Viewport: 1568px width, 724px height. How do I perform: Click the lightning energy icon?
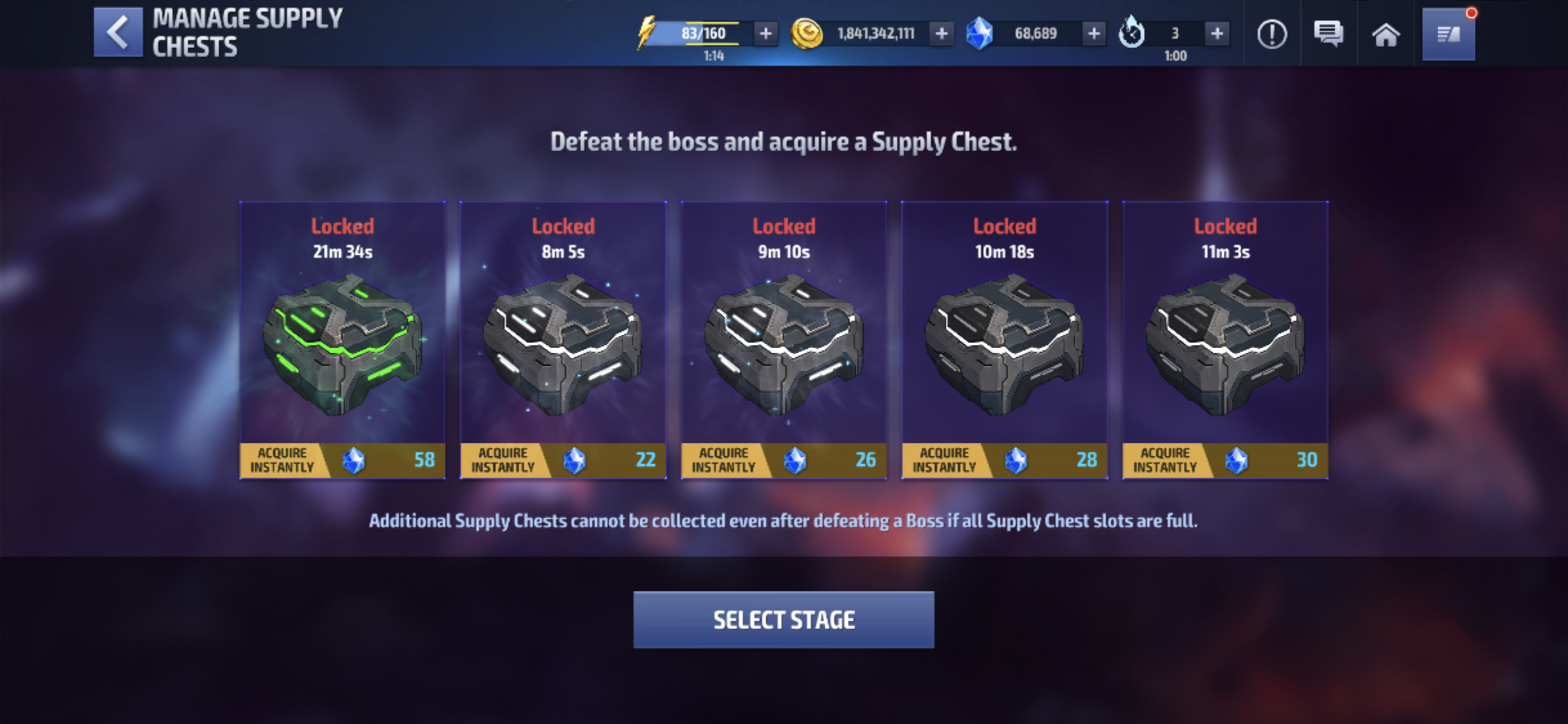(646, 32)
